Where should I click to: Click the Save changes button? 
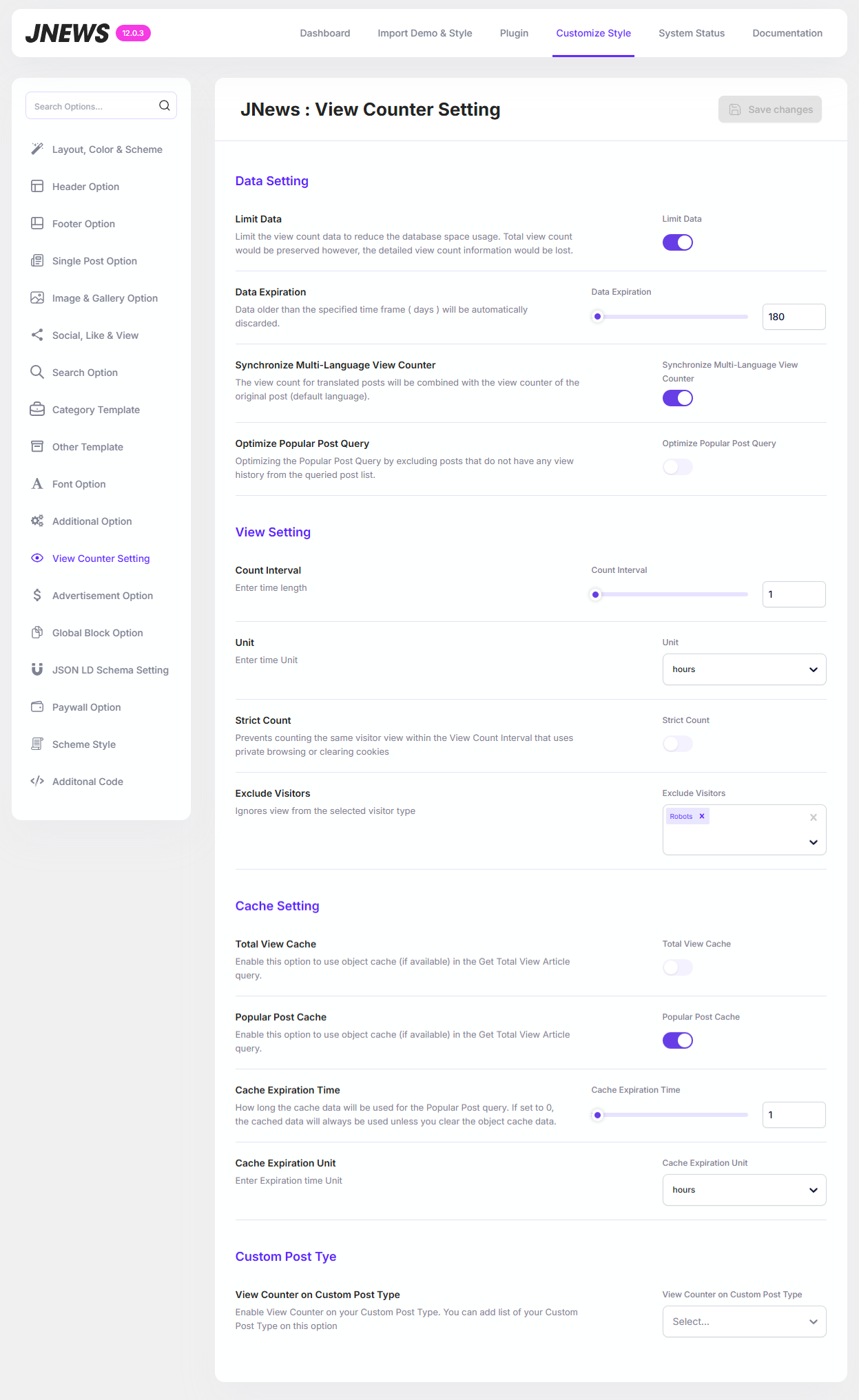[770, 109]
